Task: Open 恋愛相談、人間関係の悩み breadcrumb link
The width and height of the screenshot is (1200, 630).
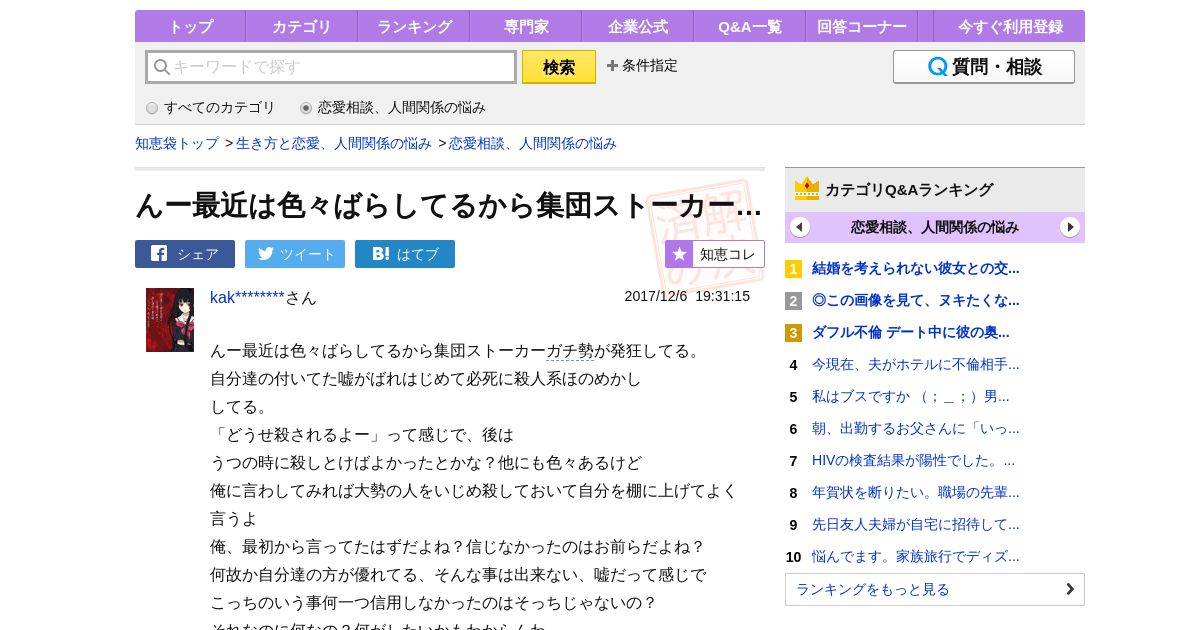Action: tap(533, 143)
